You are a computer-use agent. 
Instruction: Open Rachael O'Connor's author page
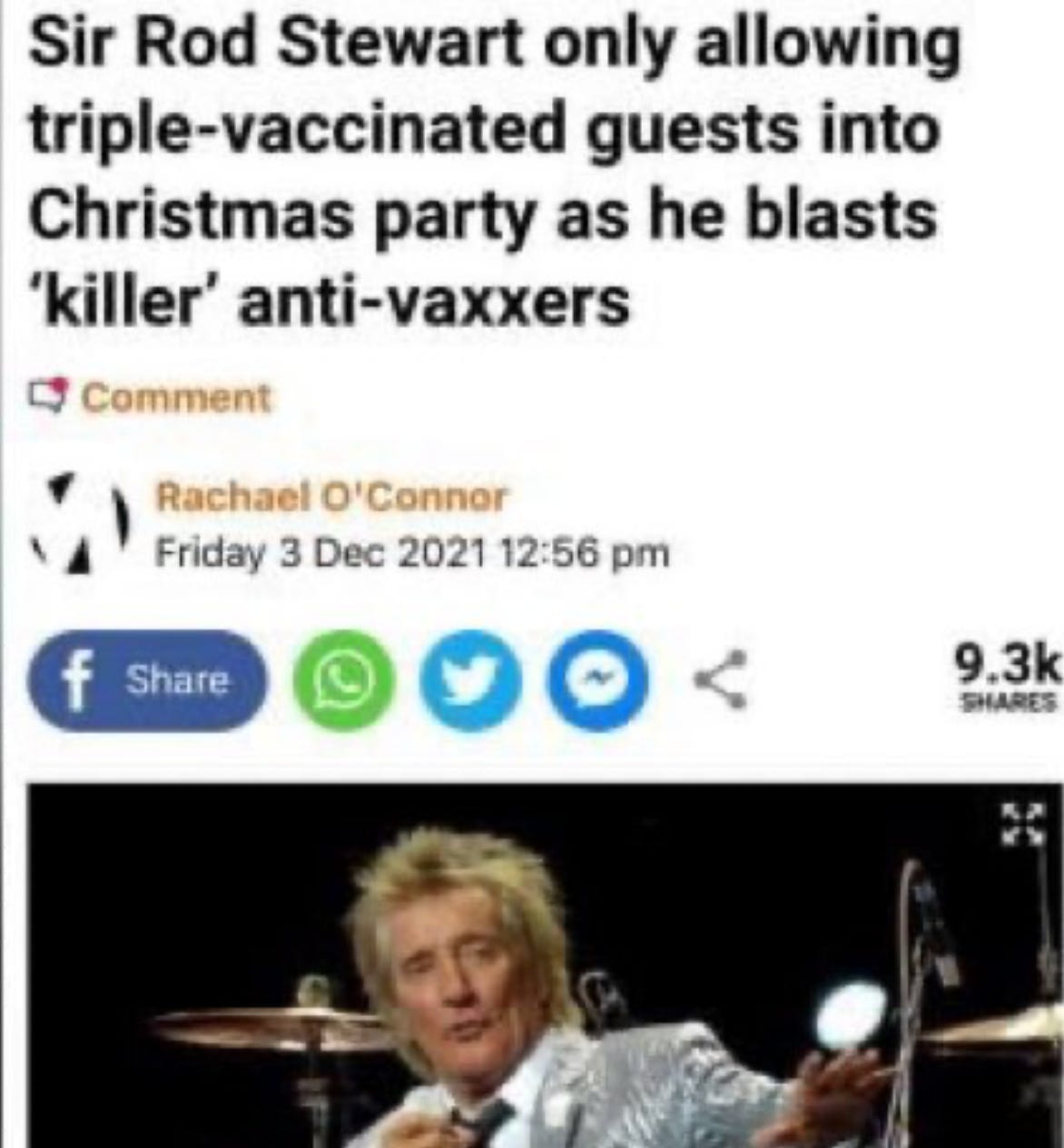[332, 496]
